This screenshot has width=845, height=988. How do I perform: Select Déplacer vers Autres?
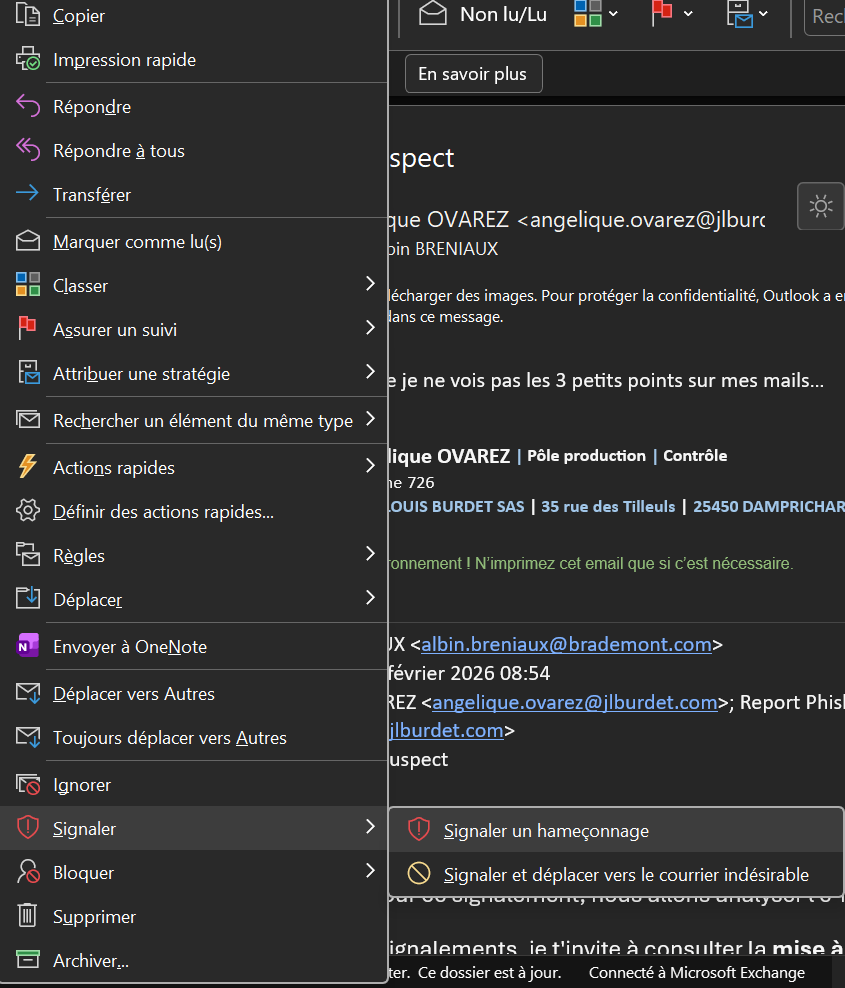tap(193, 694)
